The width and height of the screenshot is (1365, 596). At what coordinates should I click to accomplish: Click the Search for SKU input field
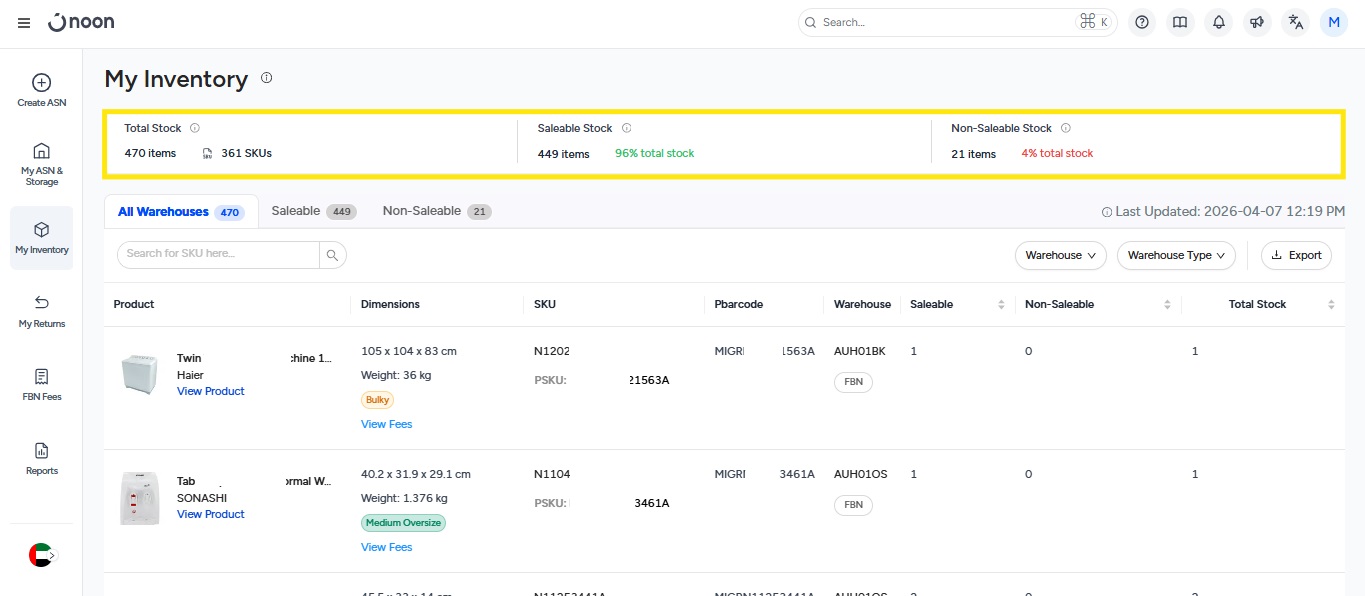coord(218,254)
